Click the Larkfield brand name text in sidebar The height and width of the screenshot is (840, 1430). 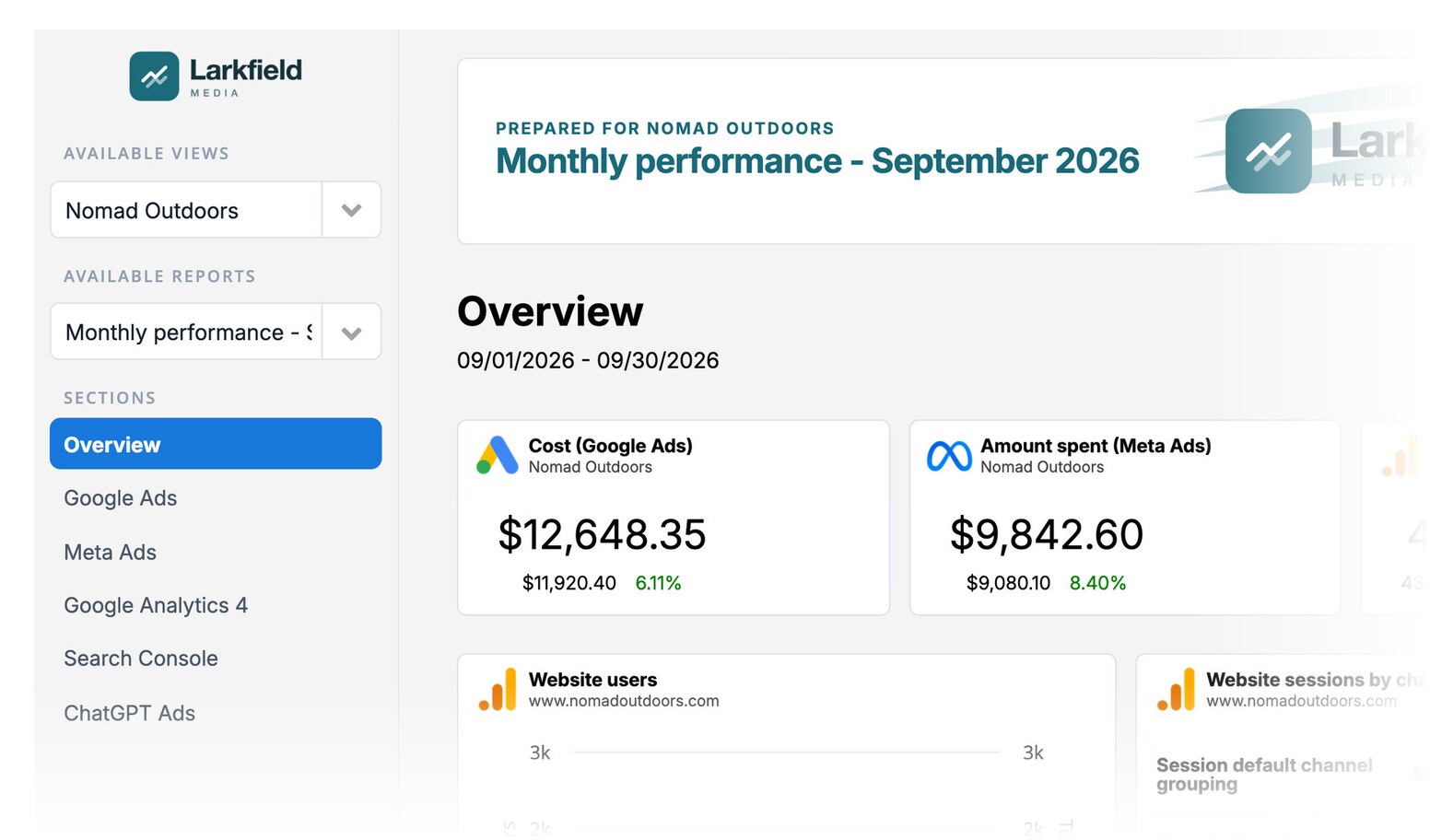tap(245, 70)
